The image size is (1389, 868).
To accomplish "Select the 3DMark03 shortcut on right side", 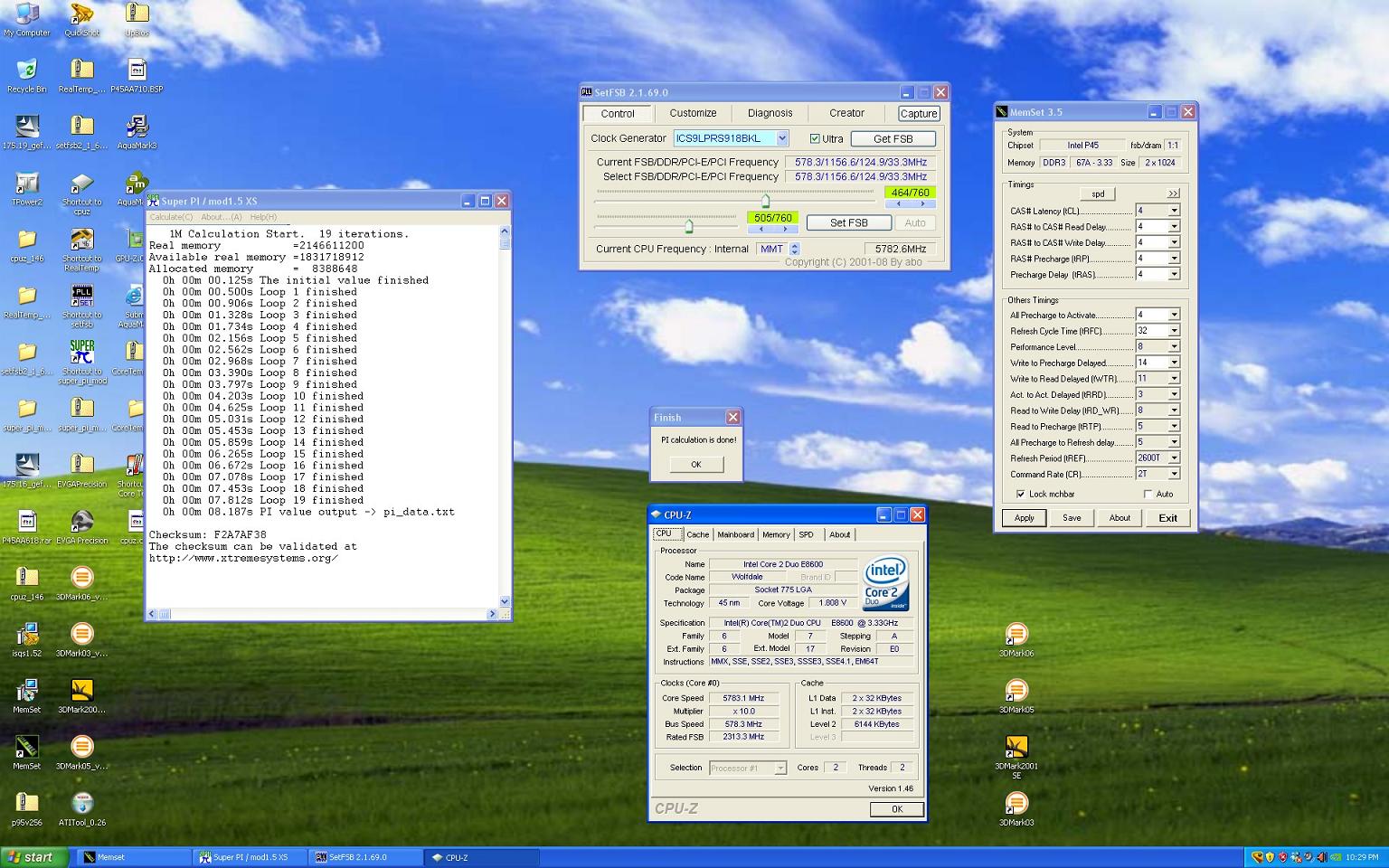I will (1016, 809).
